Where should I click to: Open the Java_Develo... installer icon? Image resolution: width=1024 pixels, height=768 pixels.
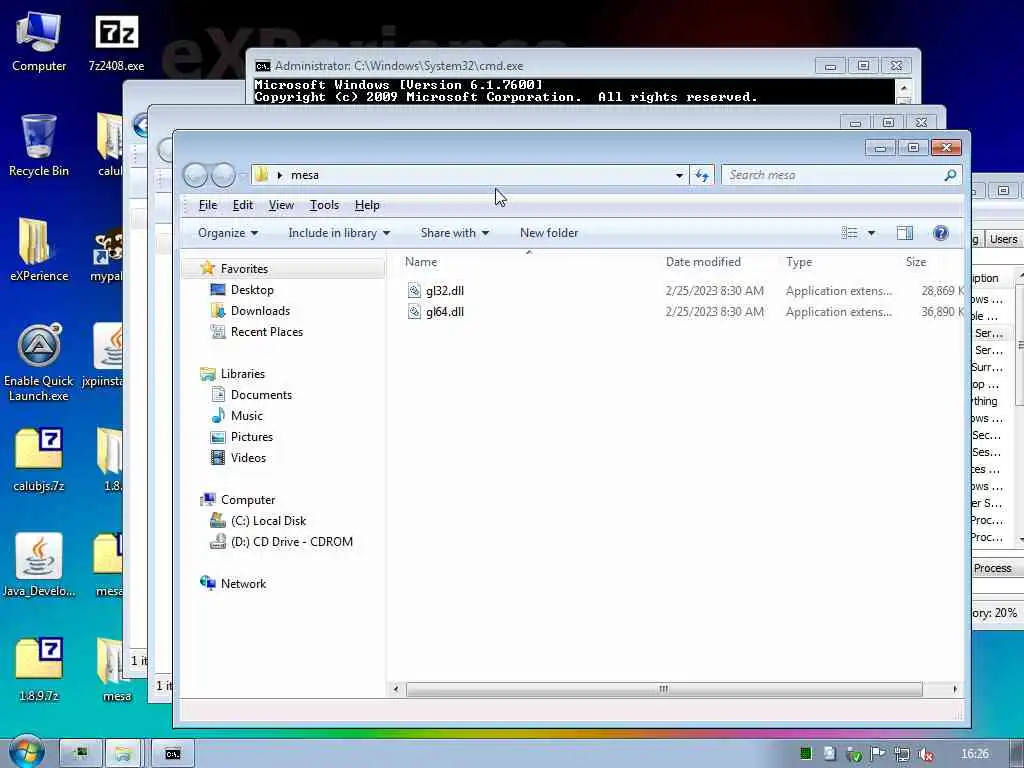point(39,565)
